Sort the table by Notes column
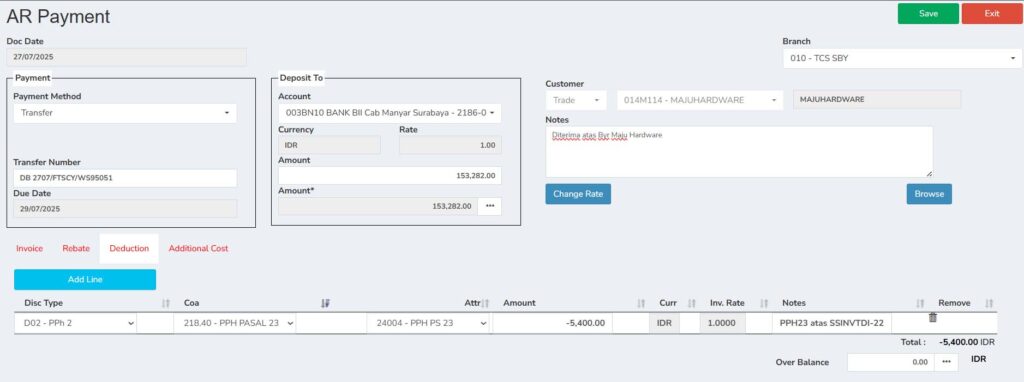The height and width of the screenshot is (382, 1024). (x=920, y=303)
